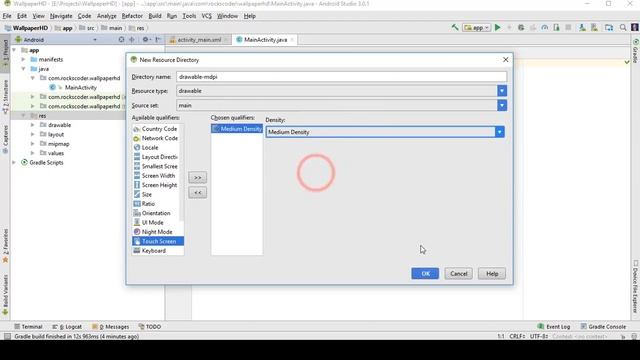Open Project Structure toolbar icon
The image size is (640, 360).
click(x=609, y=27)
